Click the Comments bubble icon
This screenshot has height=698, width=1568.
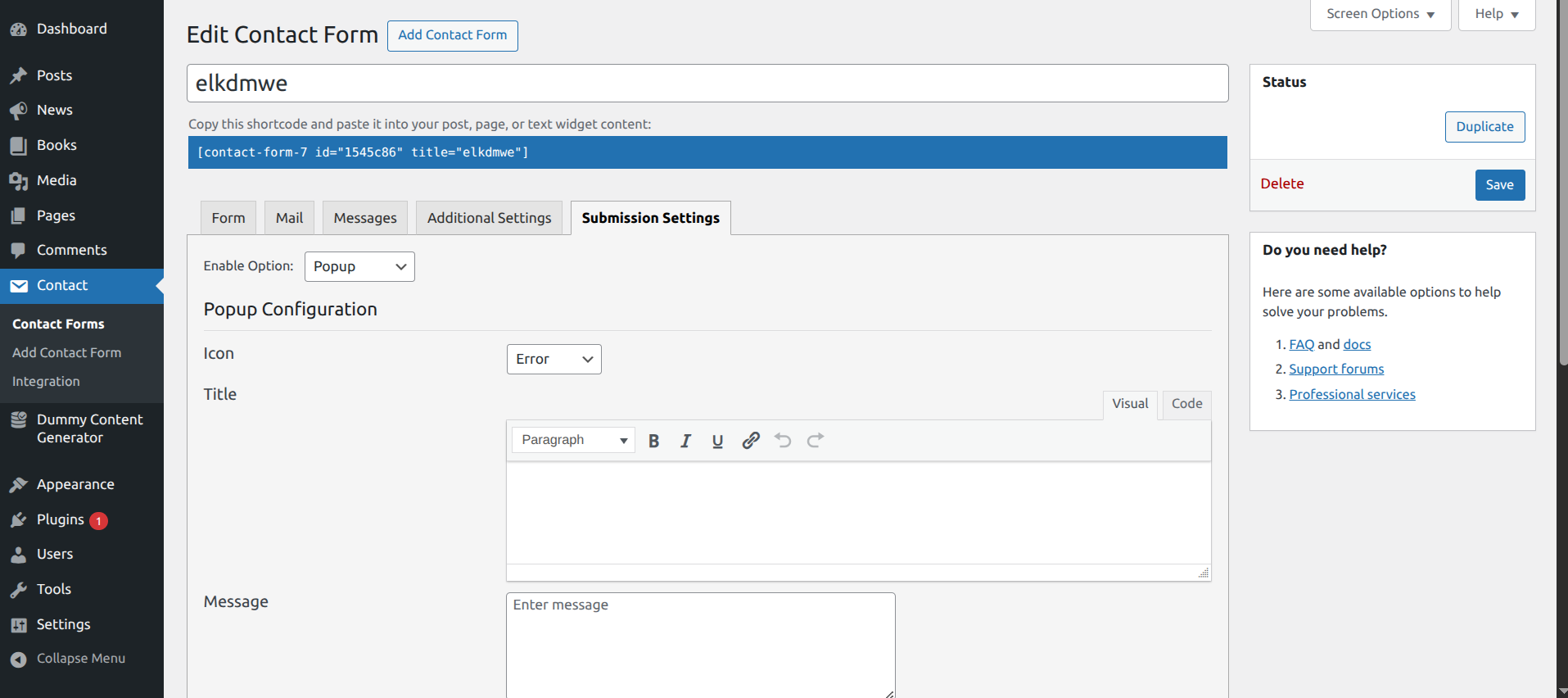coord(19,251)
